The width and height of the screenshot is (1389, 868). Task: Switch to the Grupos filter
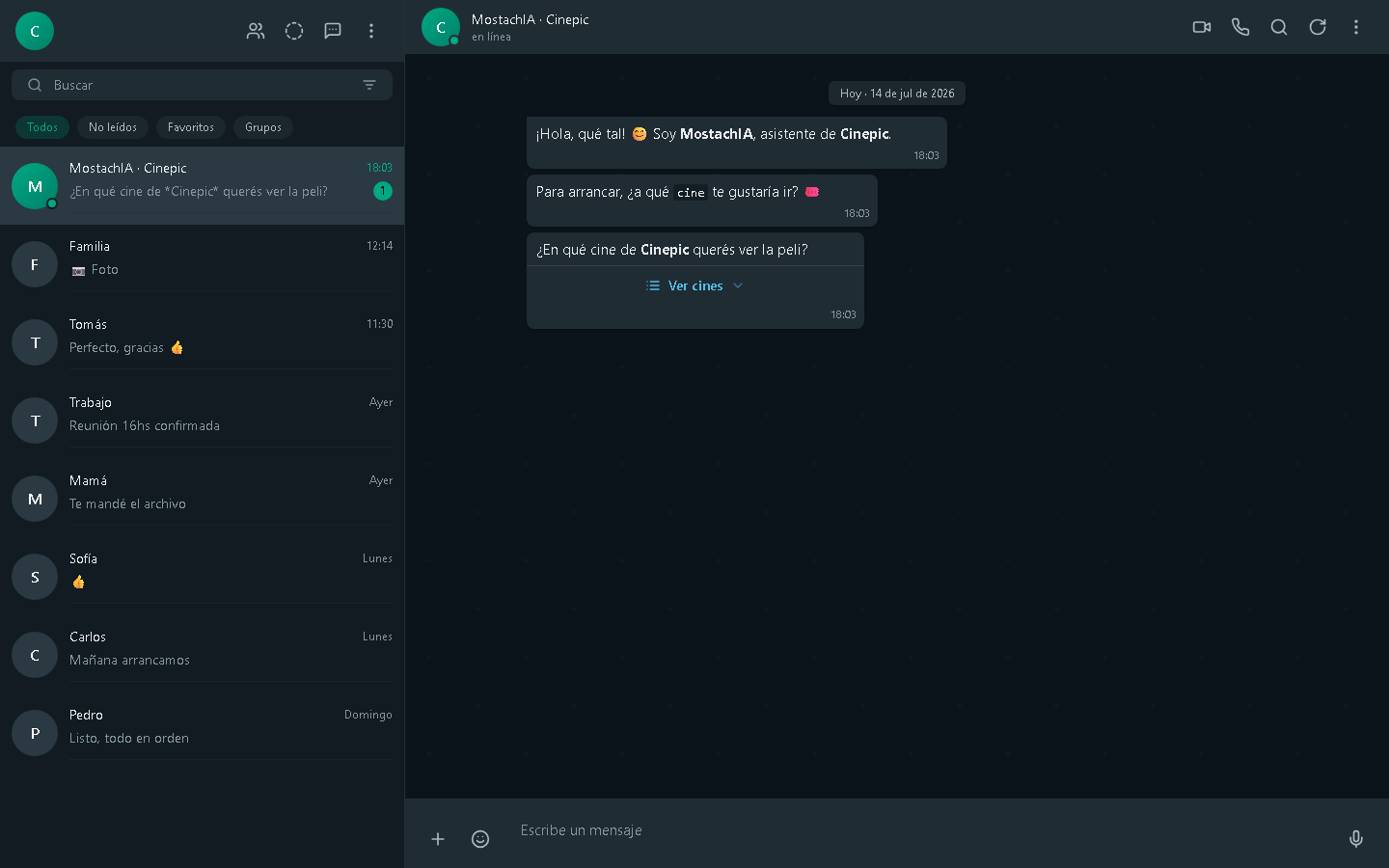pyautogui.click(x=263, y=127)
